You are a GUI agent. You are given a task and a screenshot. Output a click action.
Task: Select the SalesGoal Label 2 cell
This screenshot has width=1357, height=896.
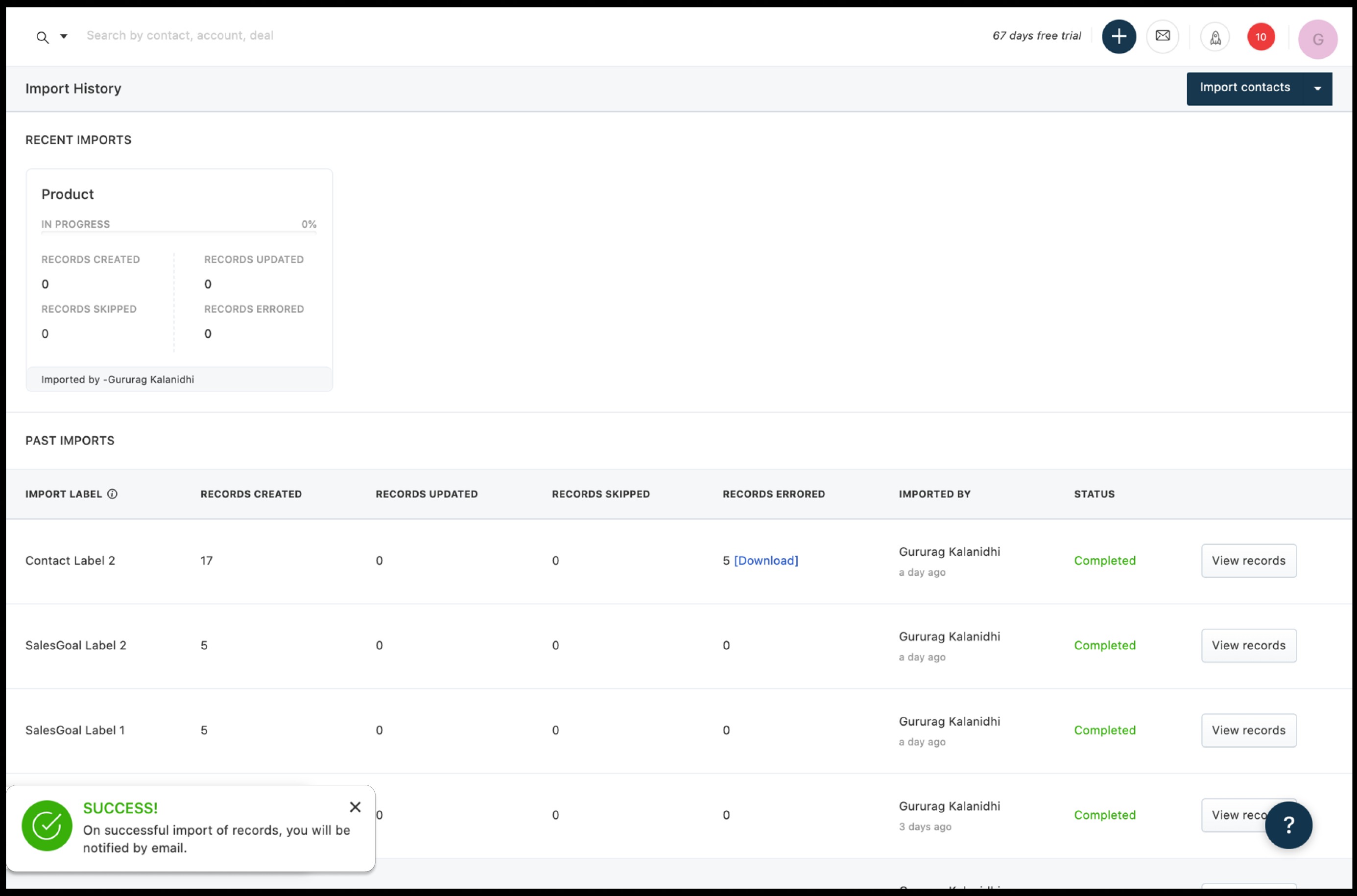click(x=75, y=645)
